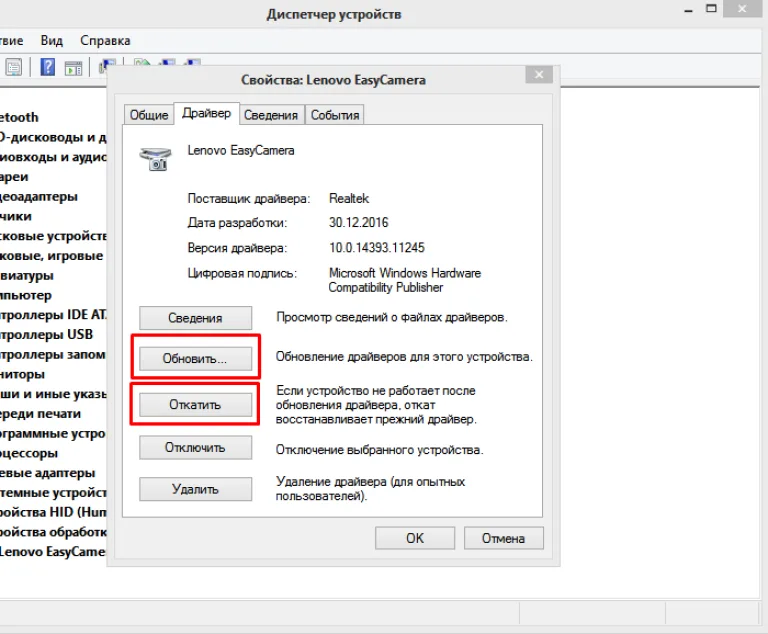Select the устройства HID tree row
768x634 pixels.
pos(53,512)
